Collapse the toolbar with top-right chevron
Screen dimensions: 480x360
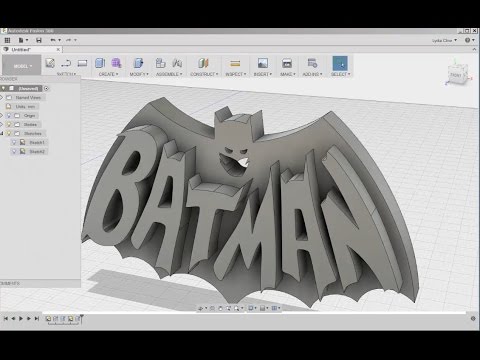tap(474, 49)
